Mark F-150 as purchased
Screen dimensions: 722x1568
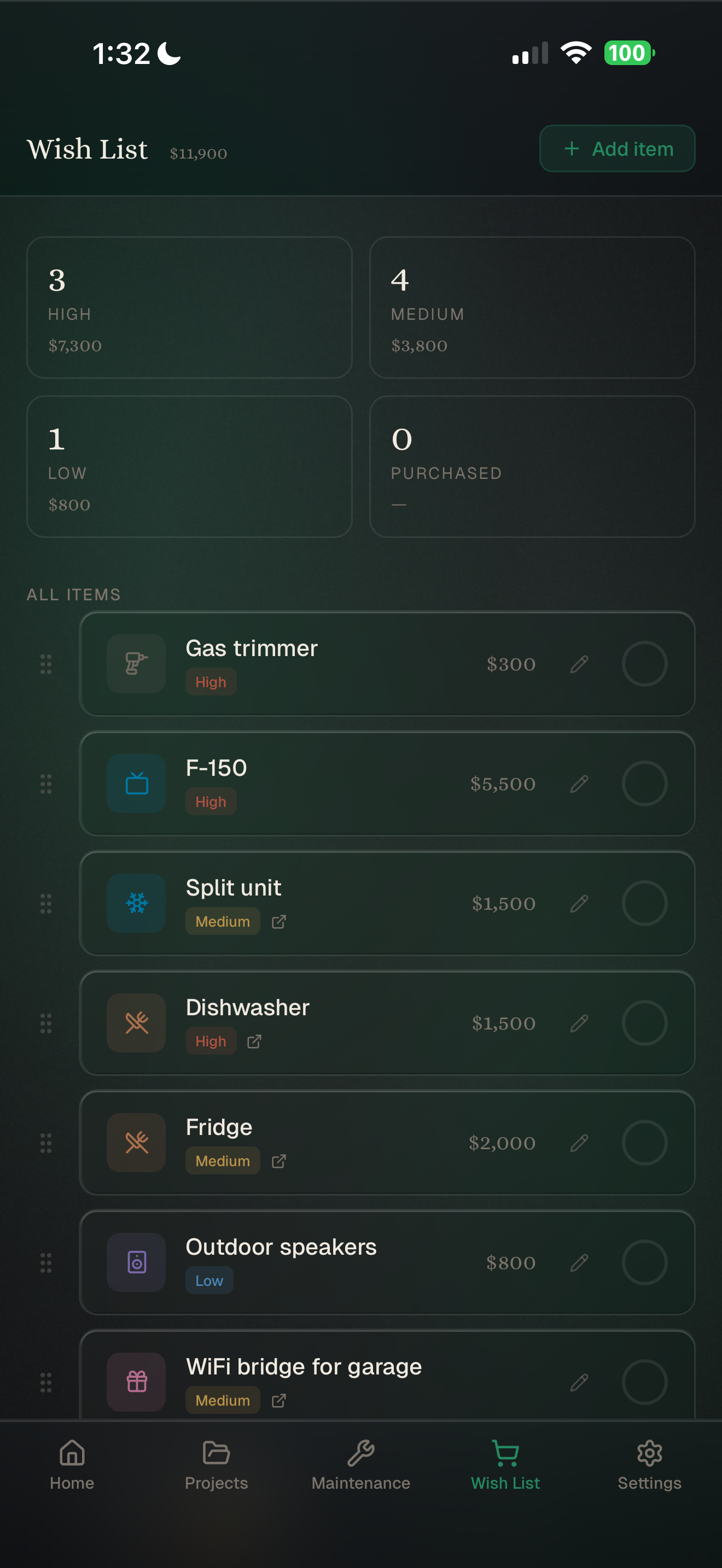click(x=644, y=783)
